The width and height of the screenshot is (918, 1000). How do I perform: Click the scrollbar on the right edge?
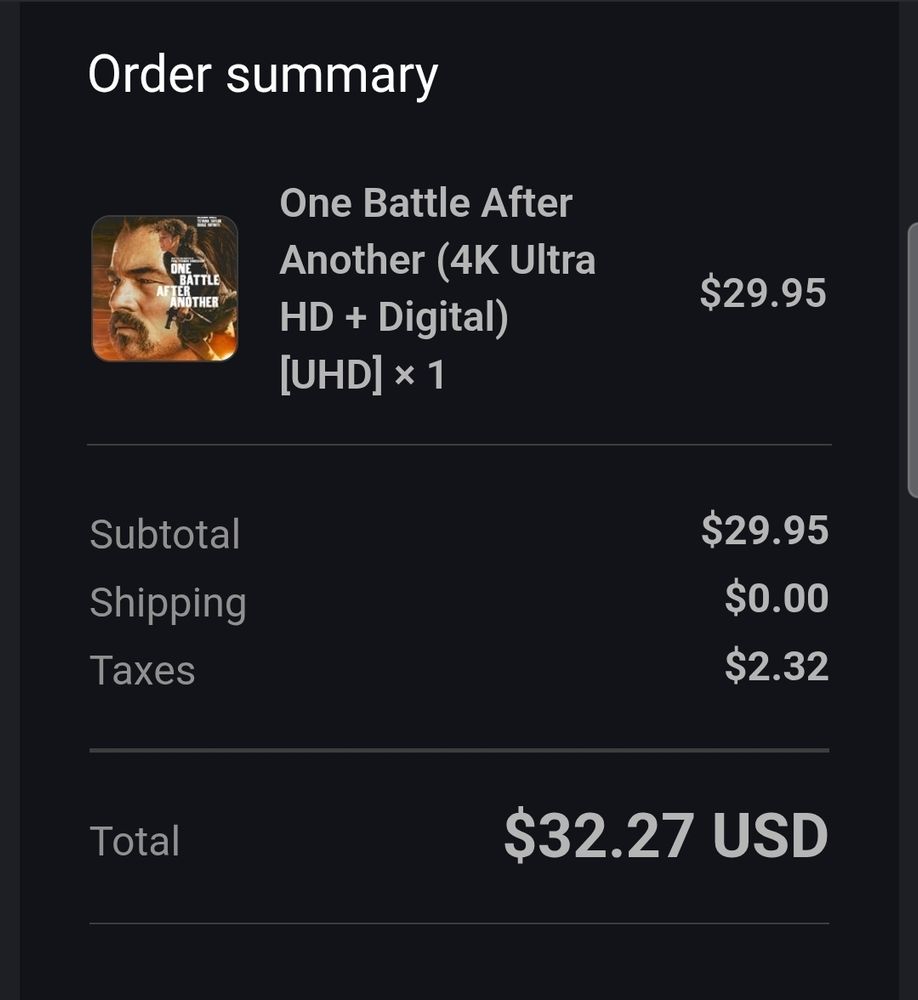(x=911, y=360)
